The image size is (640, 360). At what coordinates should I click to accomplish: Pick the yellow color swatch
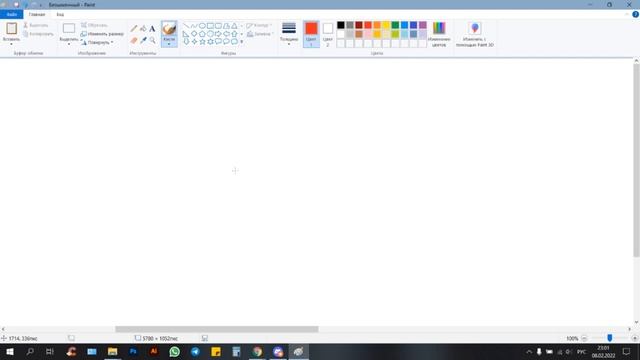click(x=386, y=25)
